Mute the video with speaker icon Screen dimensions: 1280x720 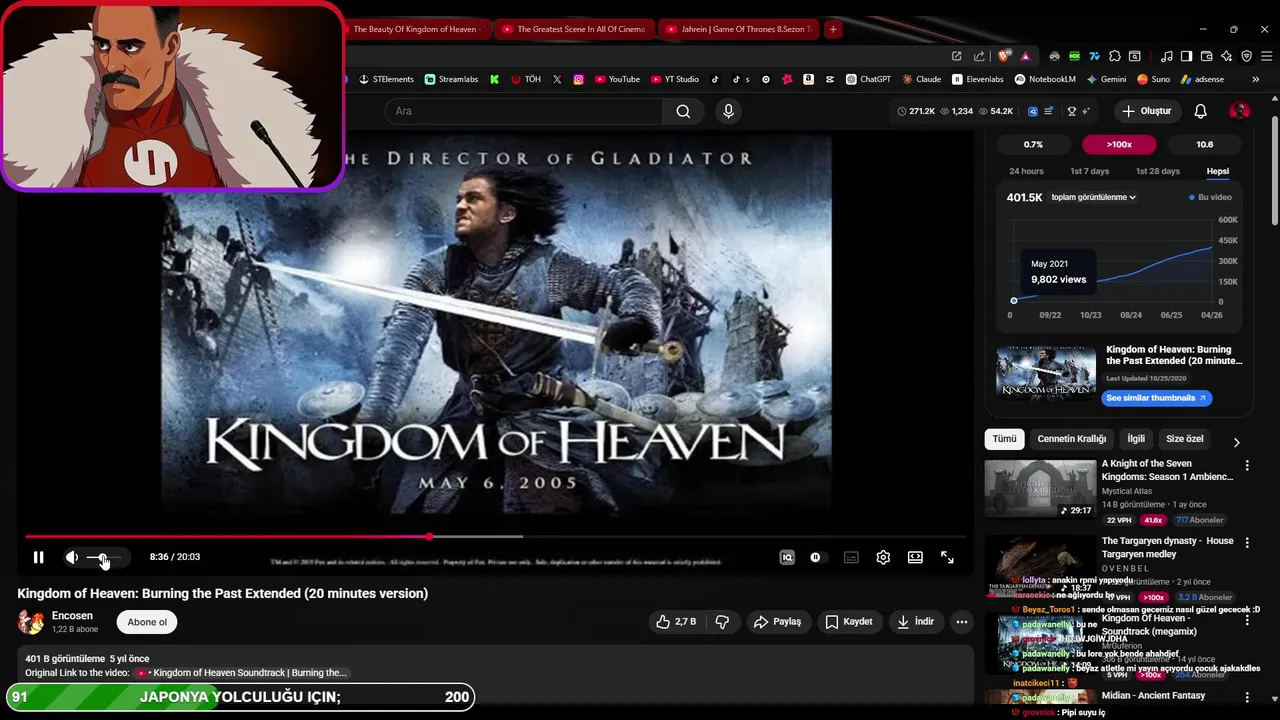click(72, 557)
